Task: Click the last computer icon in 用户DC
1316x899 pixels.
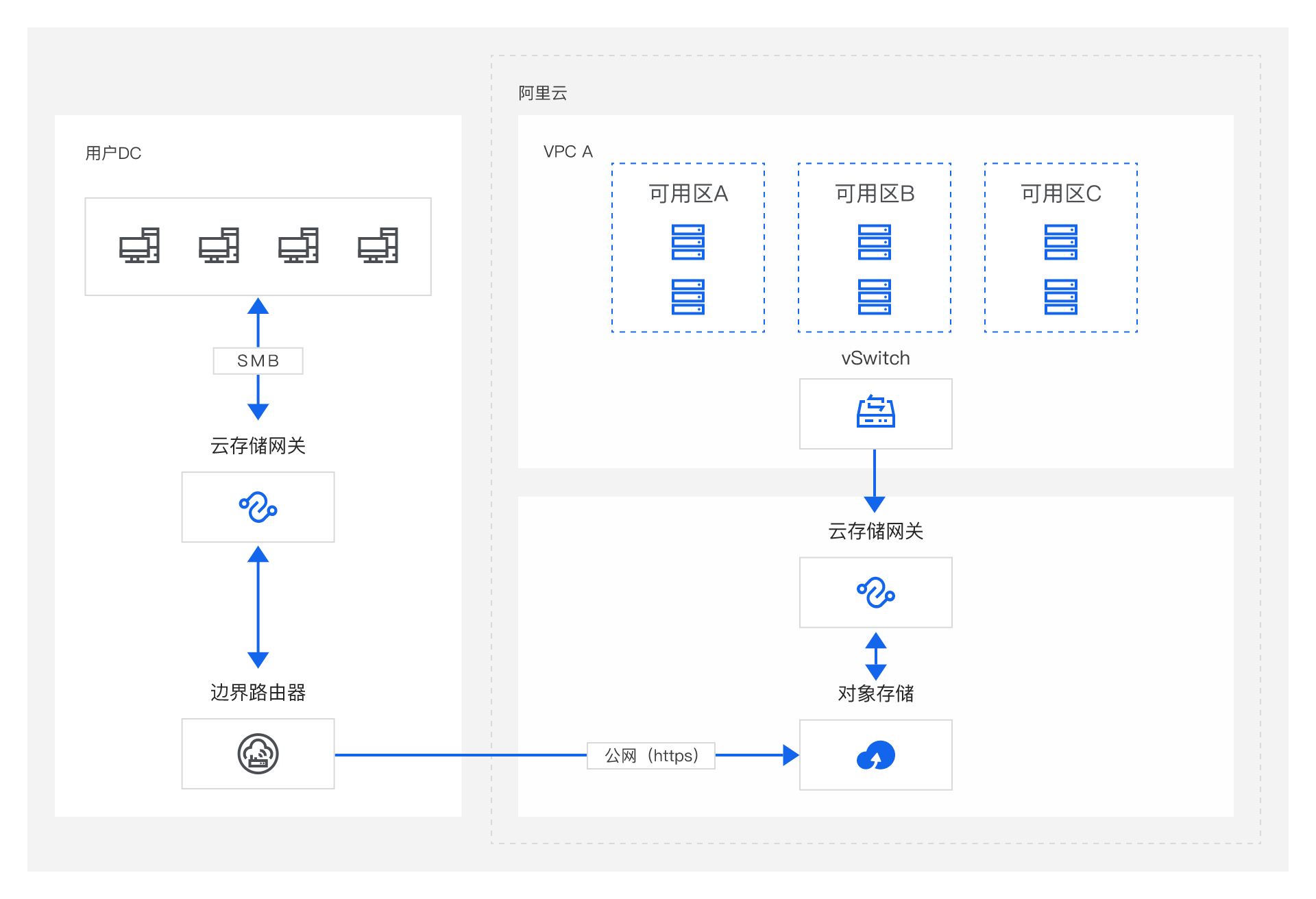Action: coord(378,245)
